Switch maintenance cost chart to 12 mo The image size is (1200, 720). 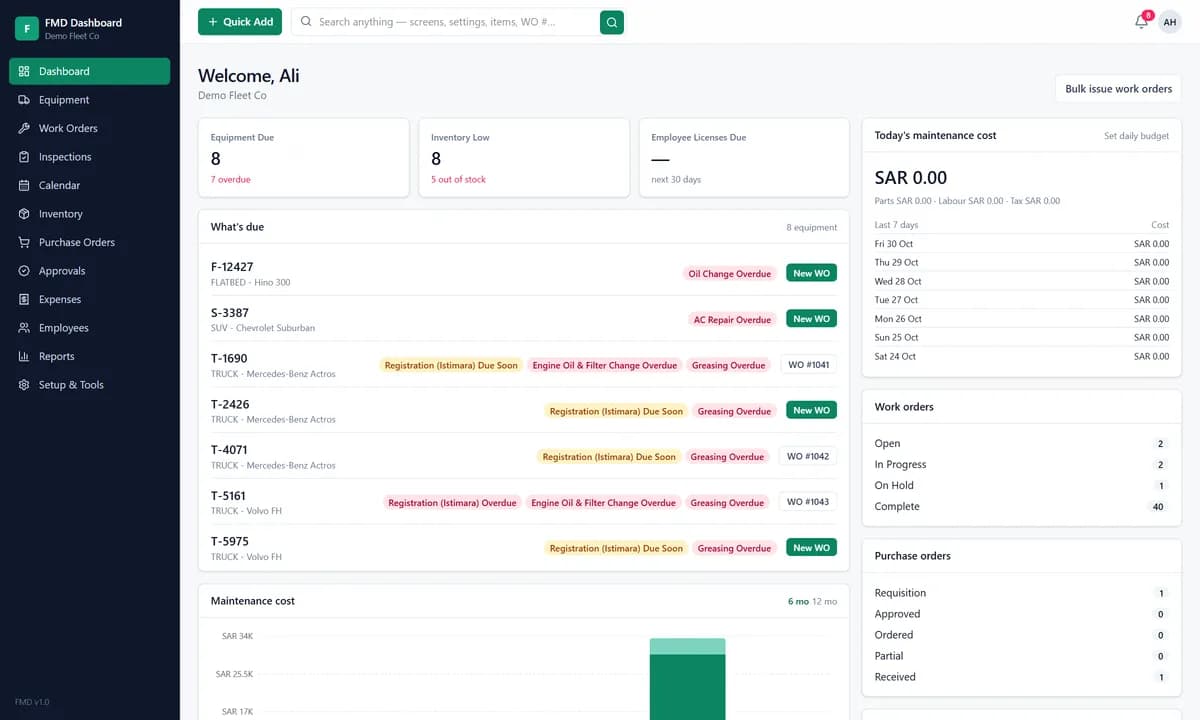(x=825, y=601)
